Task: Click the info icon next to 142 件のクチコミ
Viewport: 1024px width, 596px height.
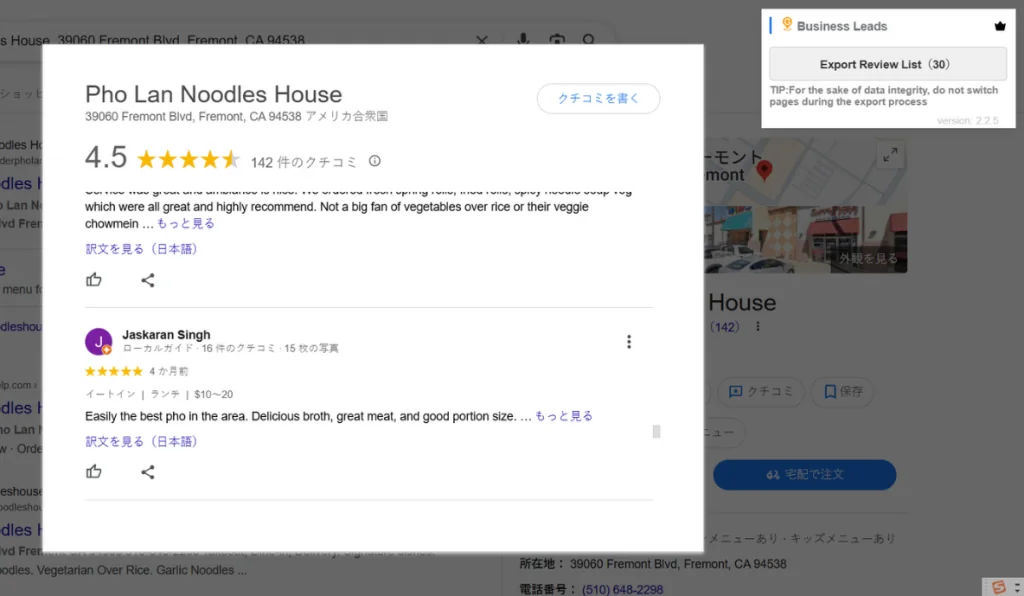Action: (374, 161)
